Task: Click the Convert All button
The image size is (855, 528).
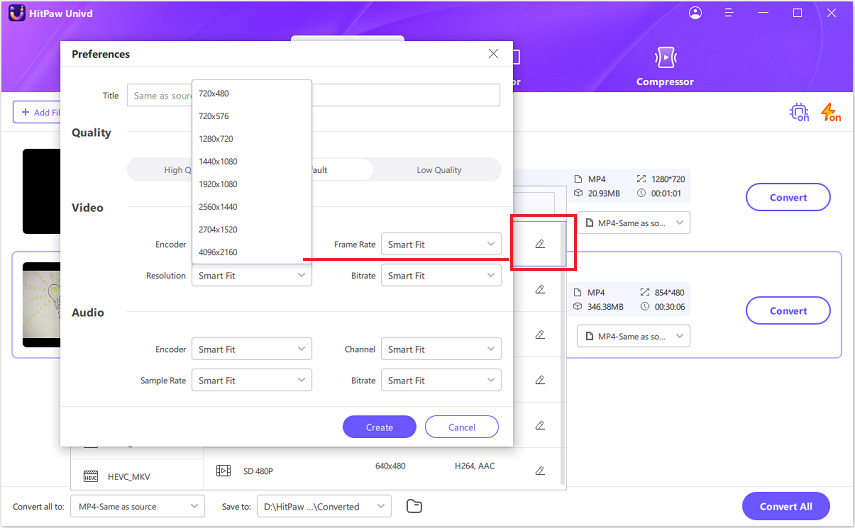Action: click(x=786, y=506)
